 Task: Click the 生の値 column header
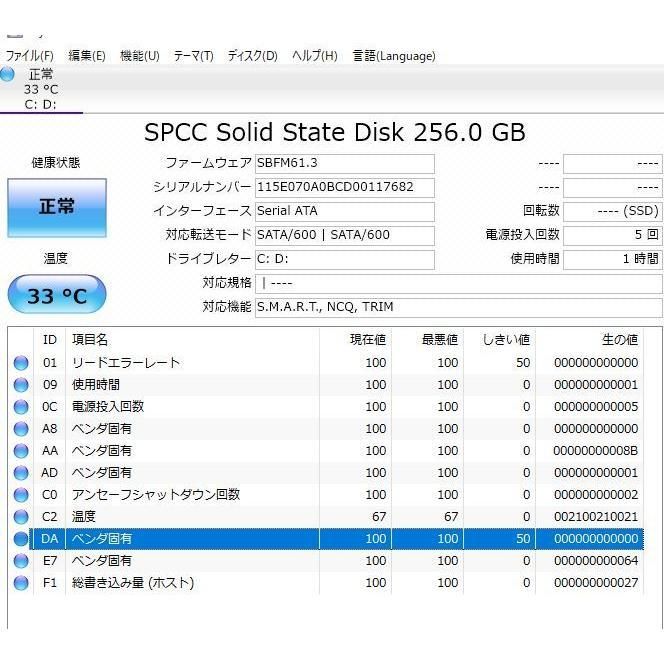589,340
